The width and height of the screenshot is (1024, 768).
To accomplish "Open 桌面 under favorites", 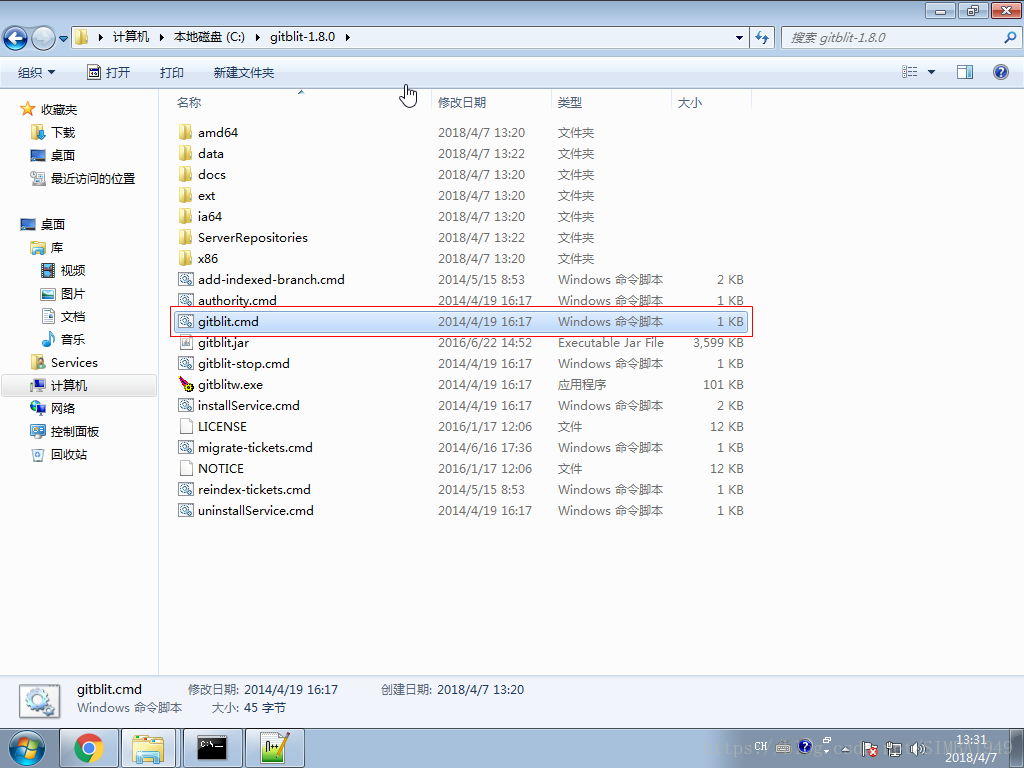I will (53, 155).
